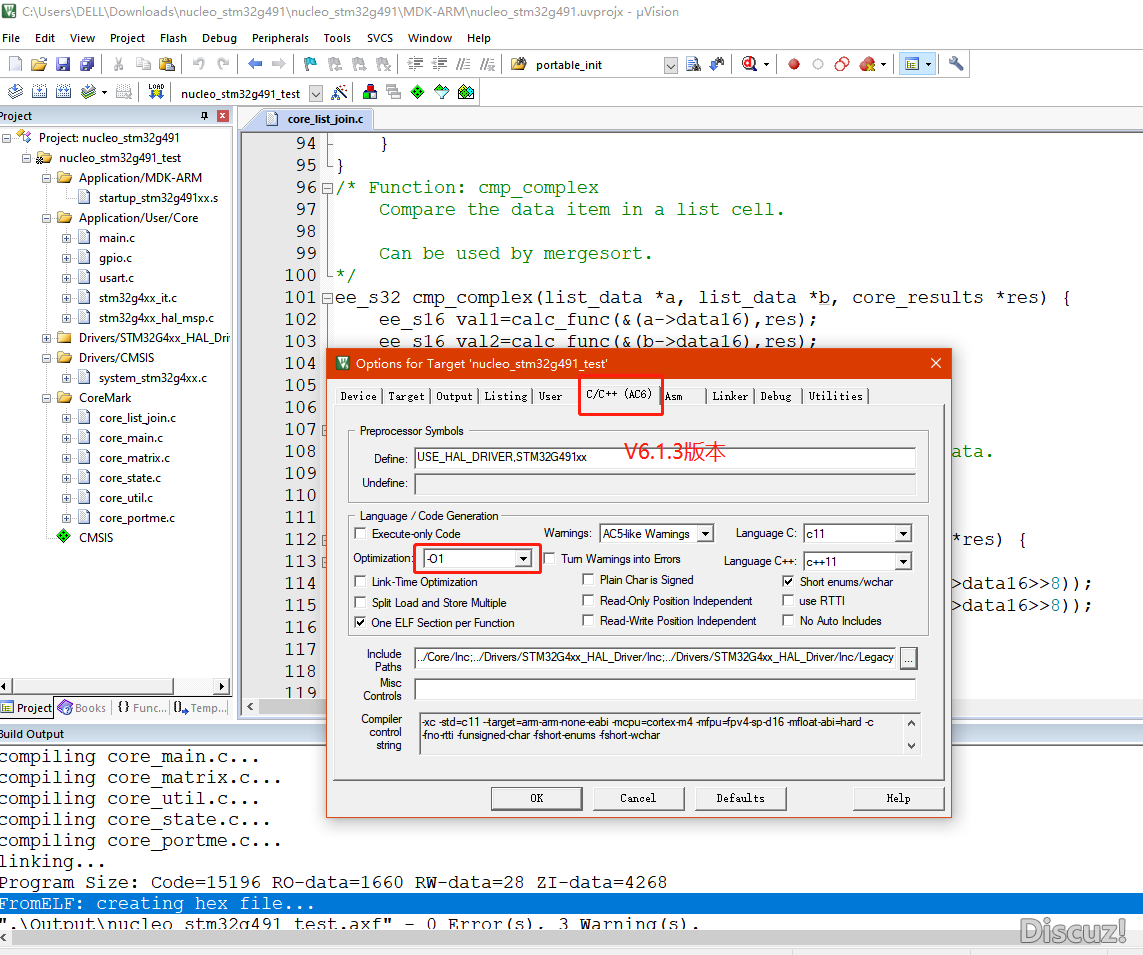Open the Flash menu
The height and width of the screenshot is (955, 1143).
(173, 38)
